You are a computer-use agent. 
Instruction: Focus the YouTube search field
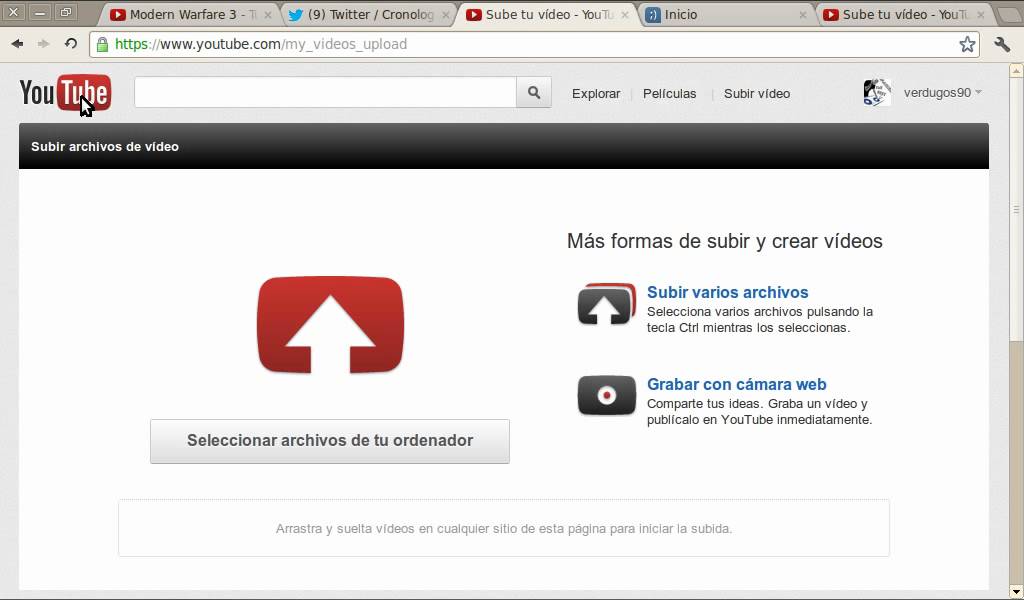tap(325, 93)
